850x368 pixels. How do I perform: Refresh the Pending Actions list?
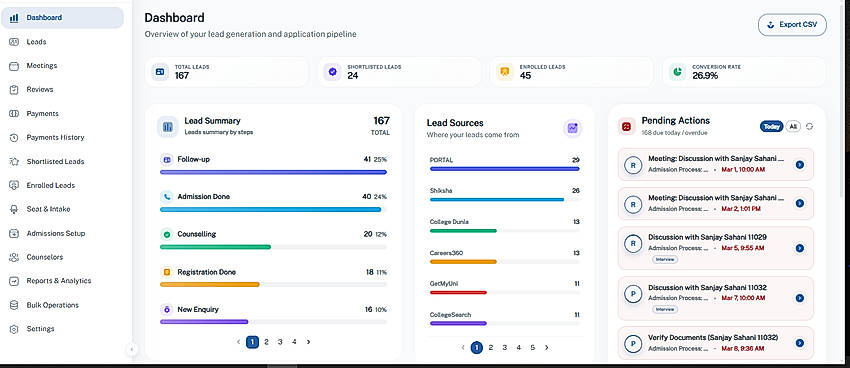click(809, 126)
